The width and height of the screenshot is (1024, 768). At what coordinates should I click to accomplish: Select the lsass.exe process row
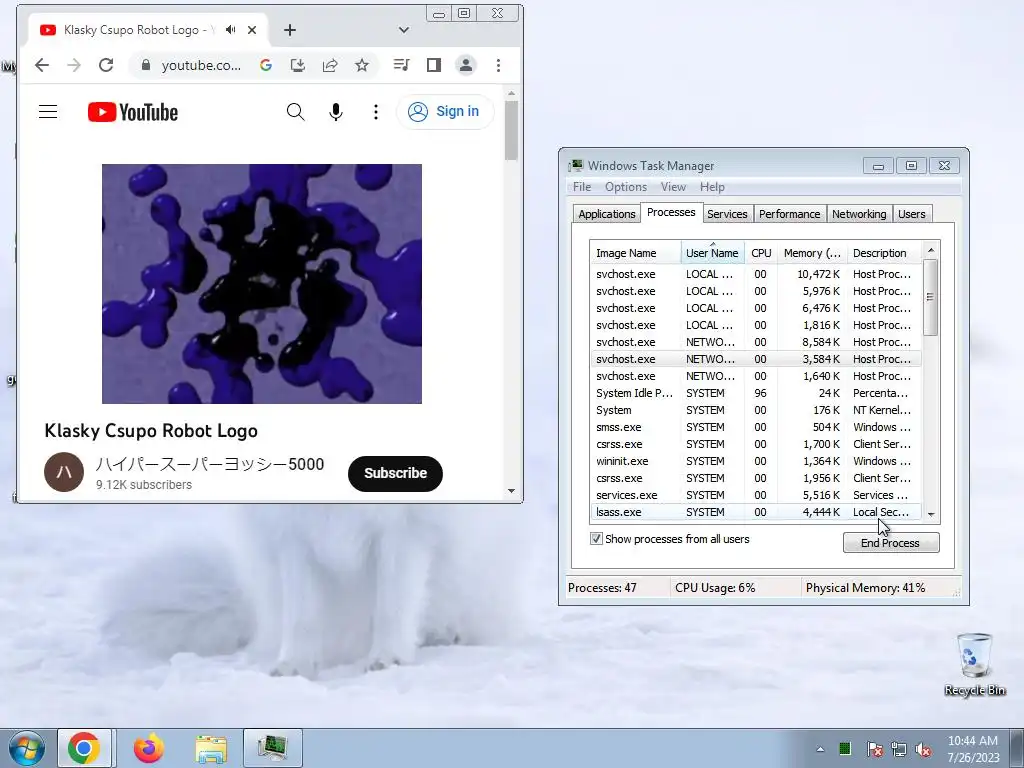tap(756, 512)
